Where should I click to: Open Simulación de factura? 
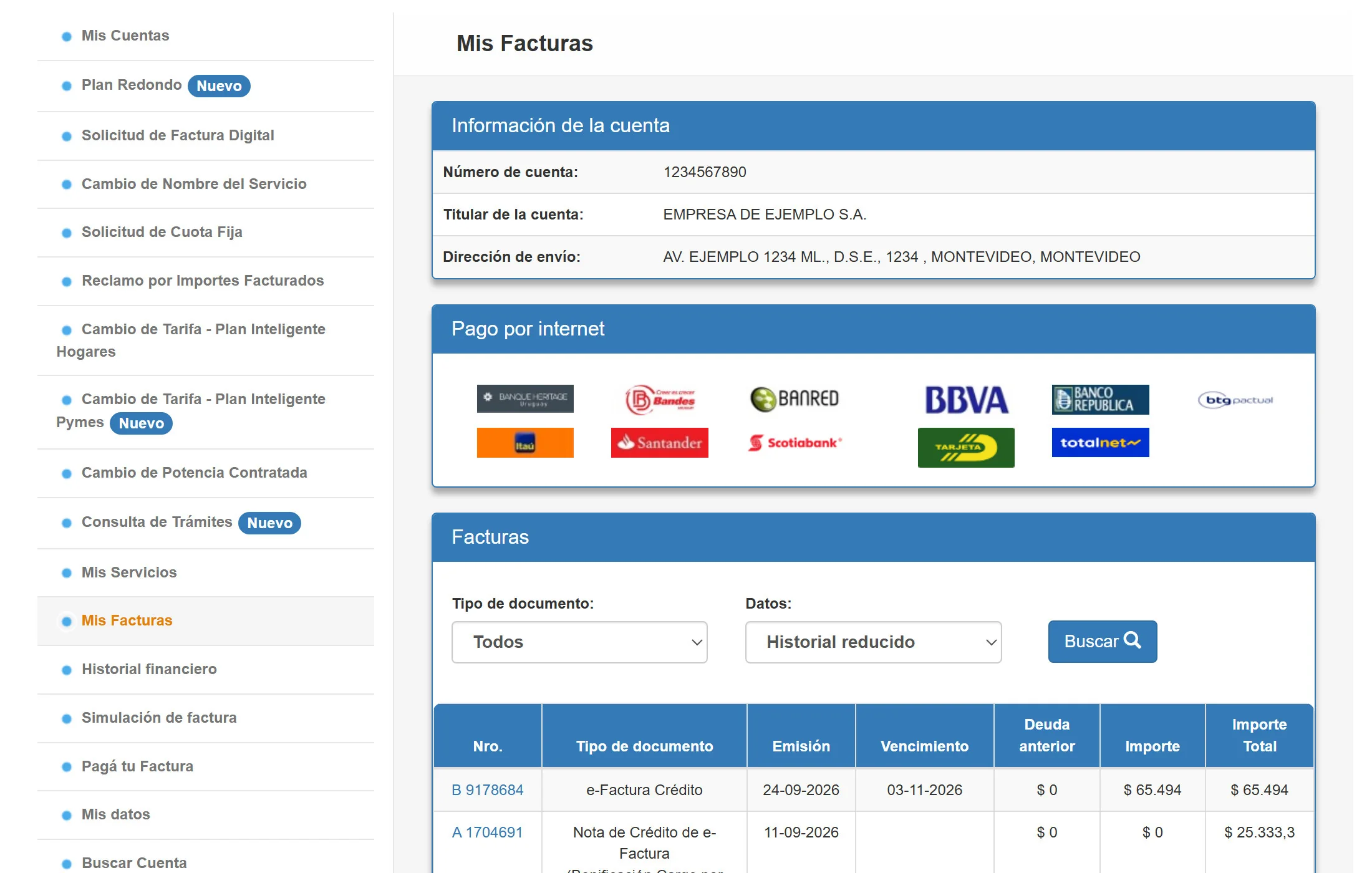pyautogui.click(x=159, y=718)
